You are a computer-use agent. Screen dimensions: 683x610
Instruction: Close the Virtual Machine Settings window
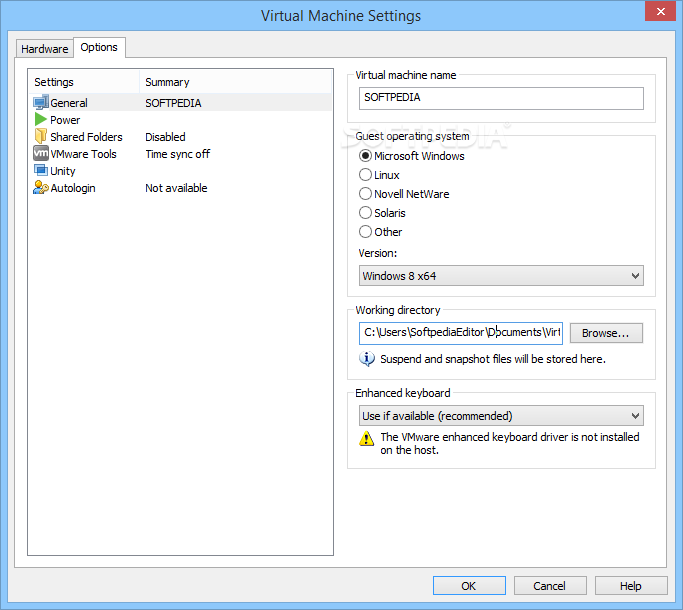(660, 11)
